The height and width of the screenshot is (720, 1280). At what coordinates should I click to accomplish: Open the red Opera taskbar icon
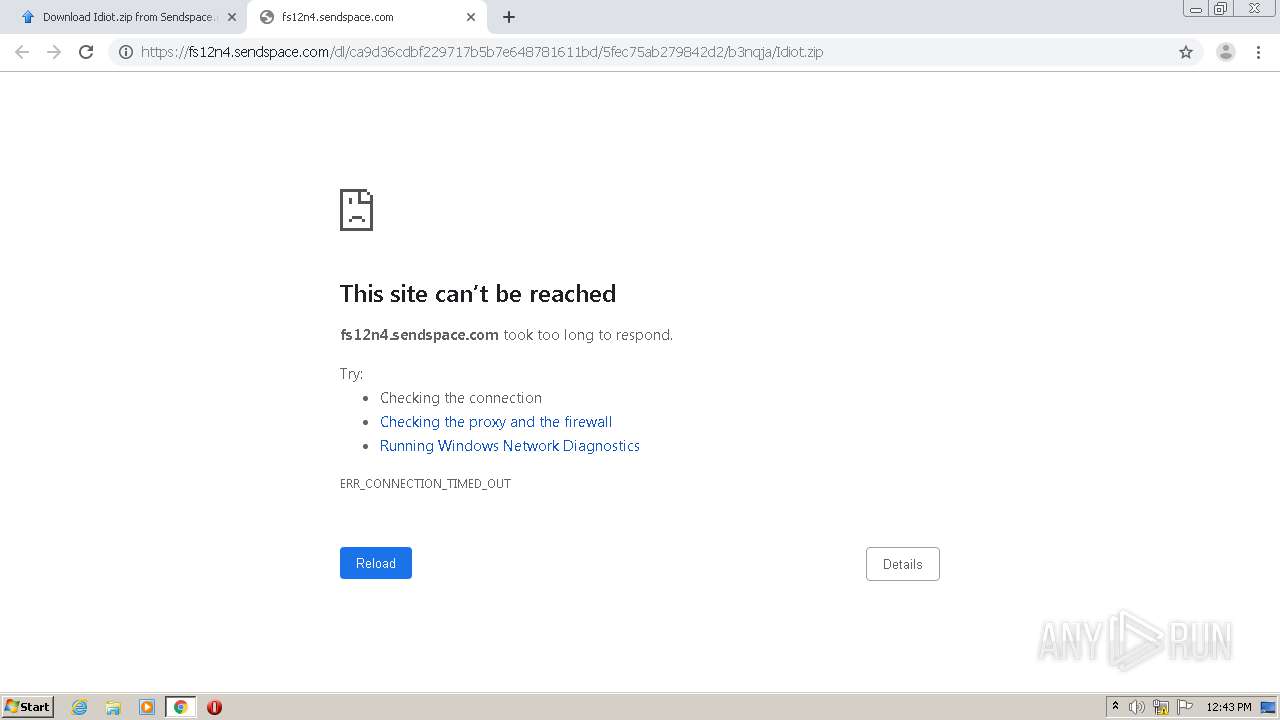tap(214, 707)
